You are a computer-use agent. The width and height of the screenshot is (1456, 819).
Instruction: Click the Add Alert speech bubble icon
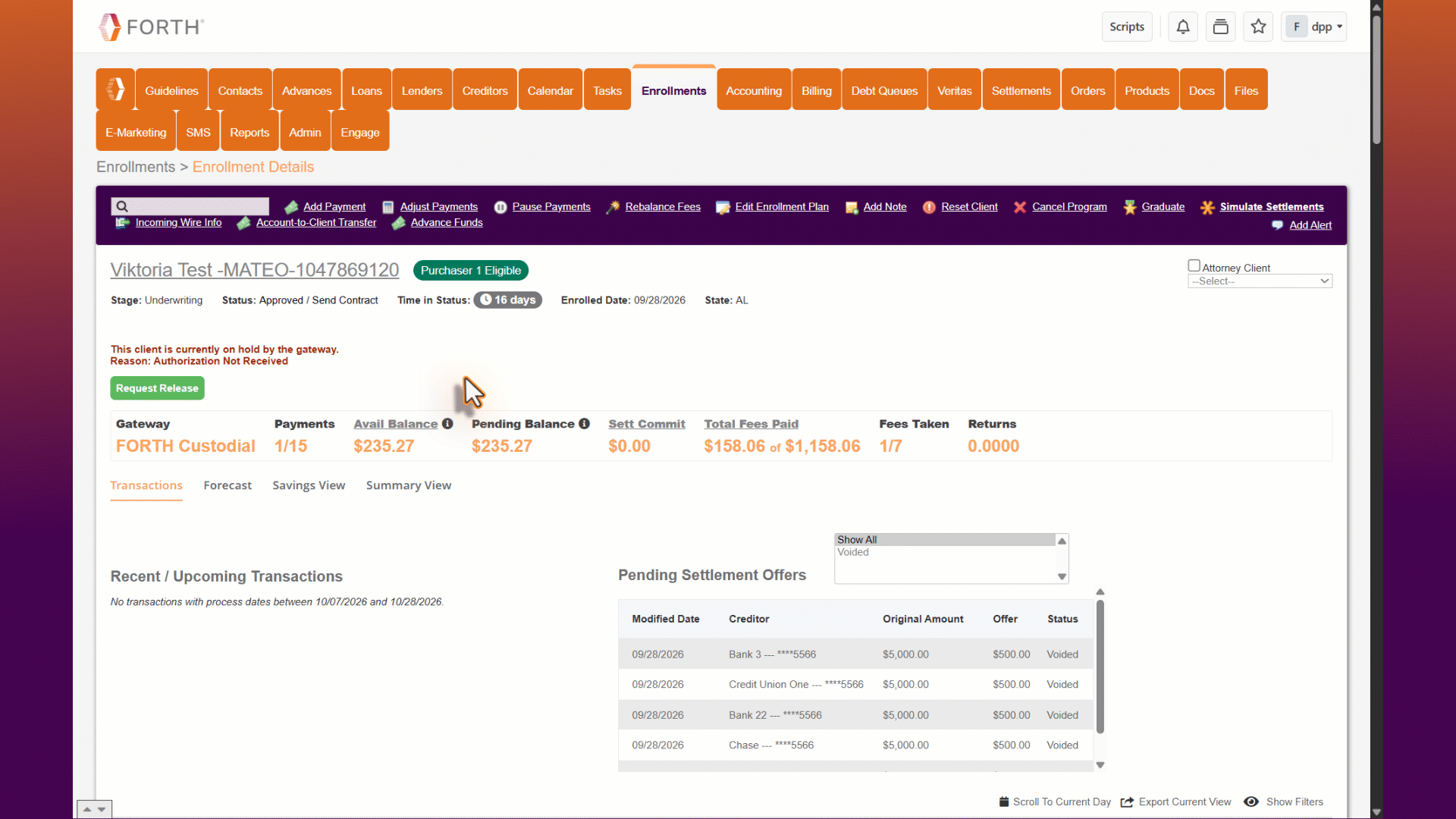(x=1278, y=225)
